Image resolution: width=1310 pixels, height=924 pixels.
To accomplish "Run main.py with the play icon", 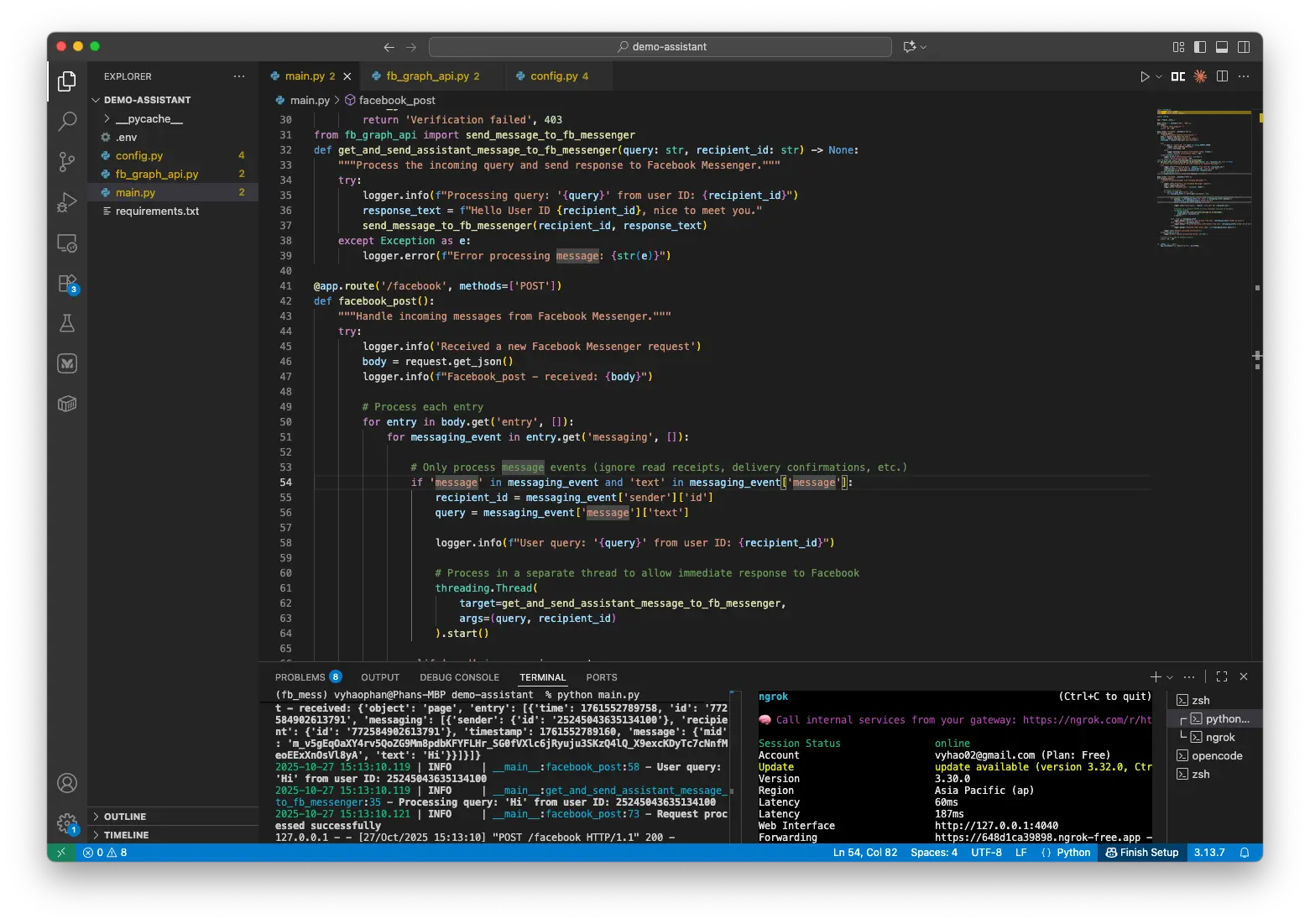I will click(x=1145, y=76).
